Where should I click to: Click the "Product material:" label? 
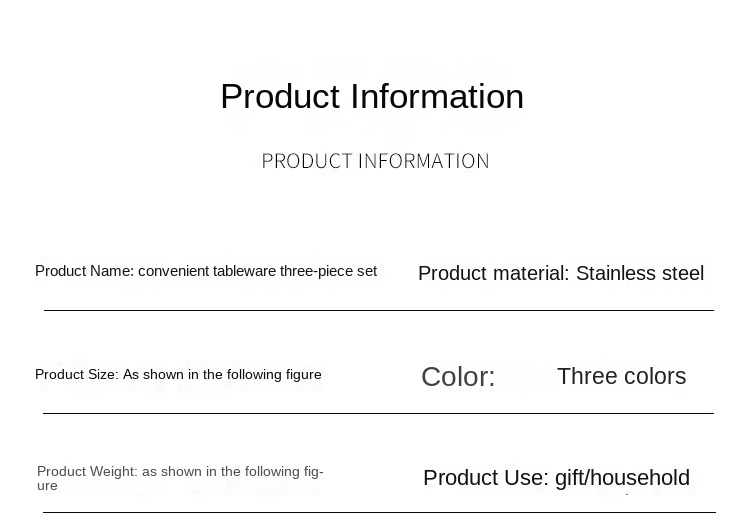point(493,274)
